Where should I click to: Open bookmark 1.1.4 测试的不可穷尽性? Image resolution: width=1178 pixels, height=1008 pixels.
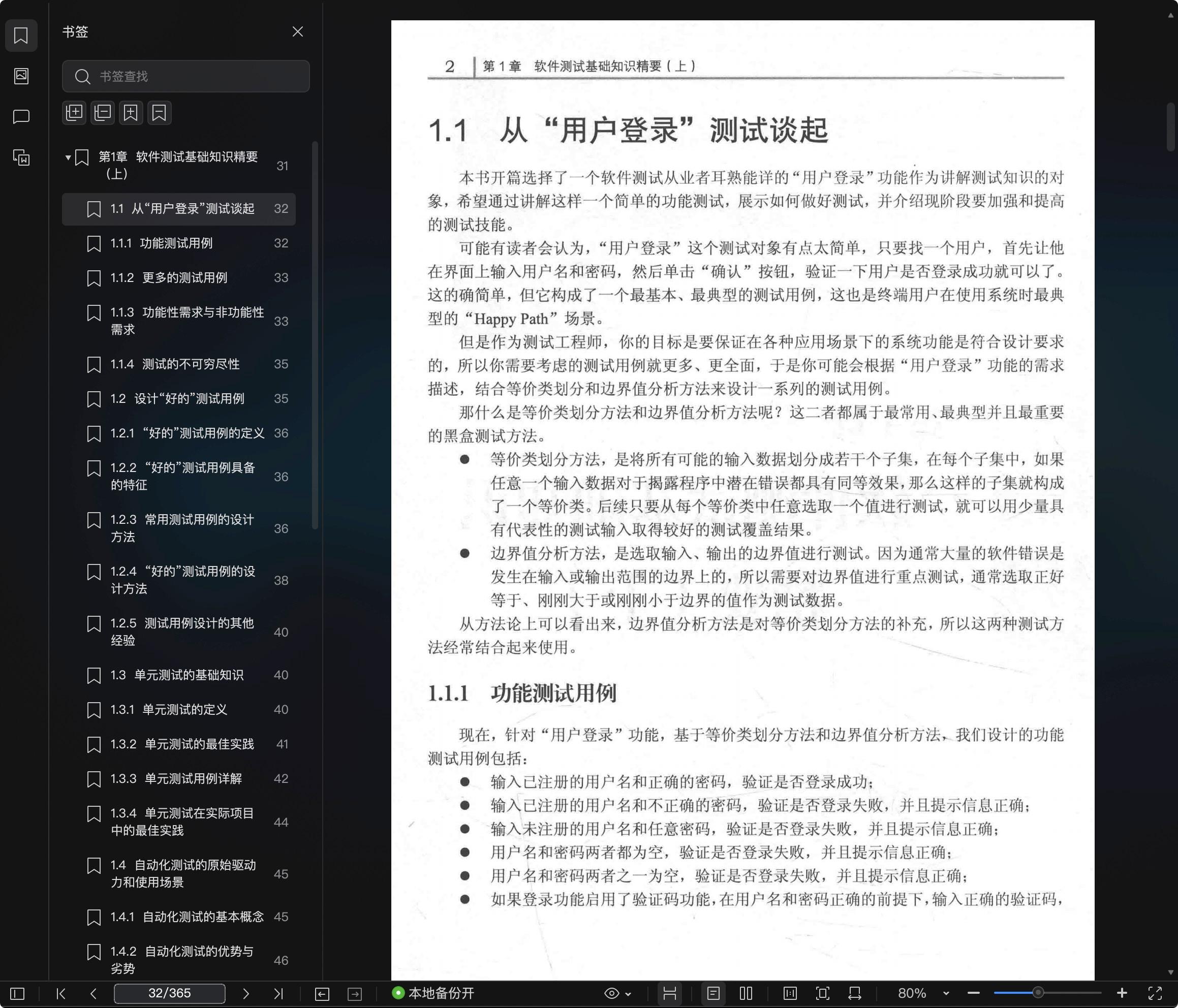tap(178, 364)
